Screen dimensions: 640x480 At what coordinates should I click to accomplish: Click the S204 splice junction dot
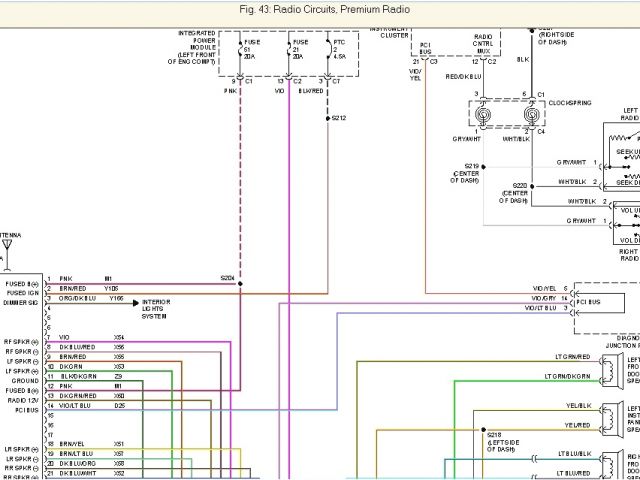tap(240, 284)
